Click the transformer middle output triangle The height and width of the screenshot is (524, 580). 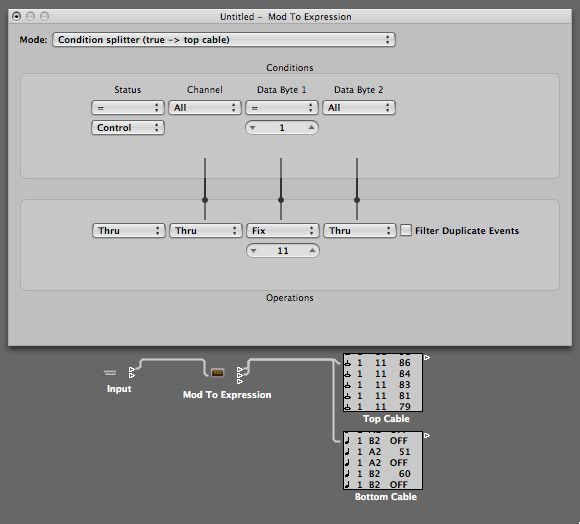[240, 375]
